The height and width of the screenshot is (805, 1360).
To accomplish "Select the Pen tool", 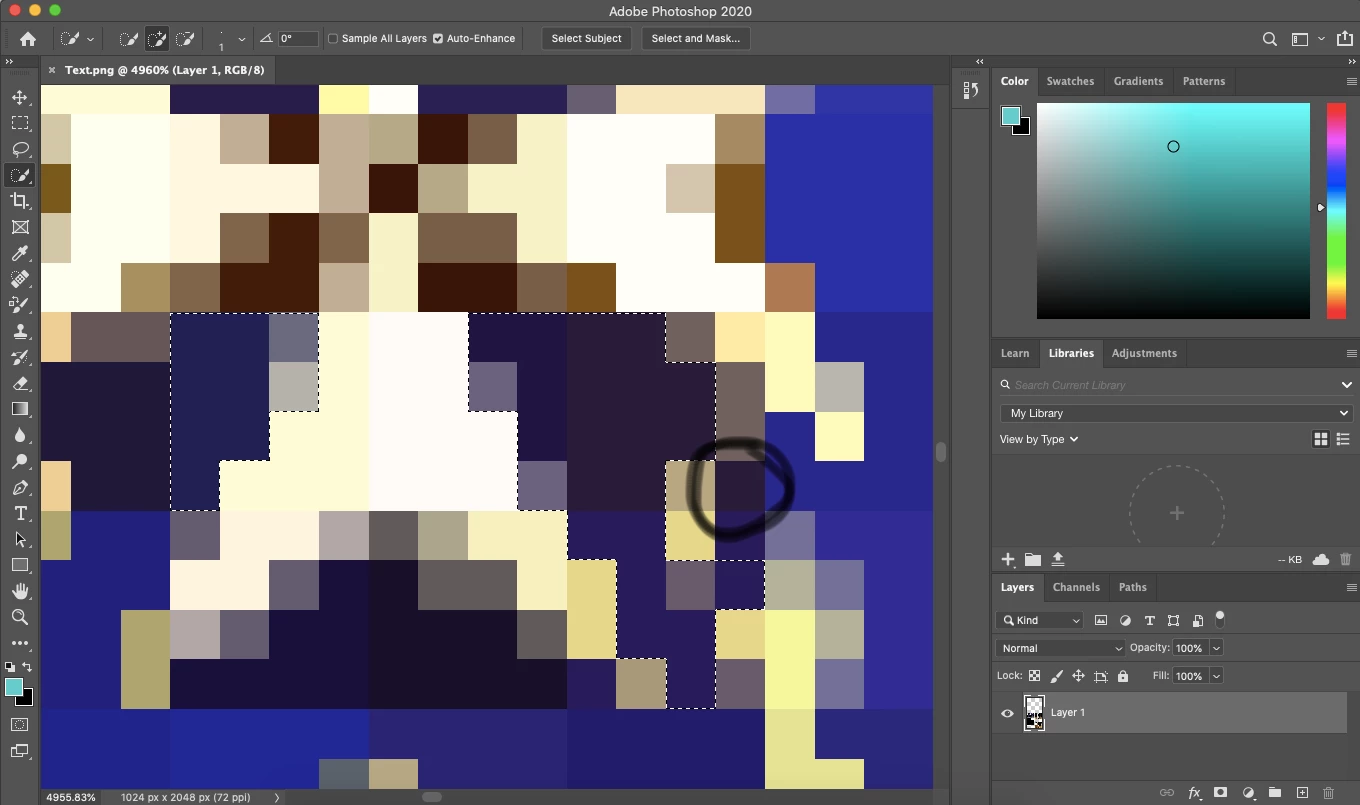I will [x=19, y=487].
